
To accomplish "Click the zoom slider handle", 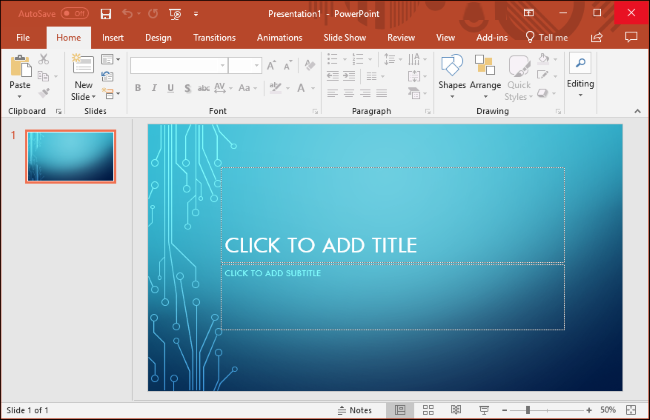I will pos(528,410).
